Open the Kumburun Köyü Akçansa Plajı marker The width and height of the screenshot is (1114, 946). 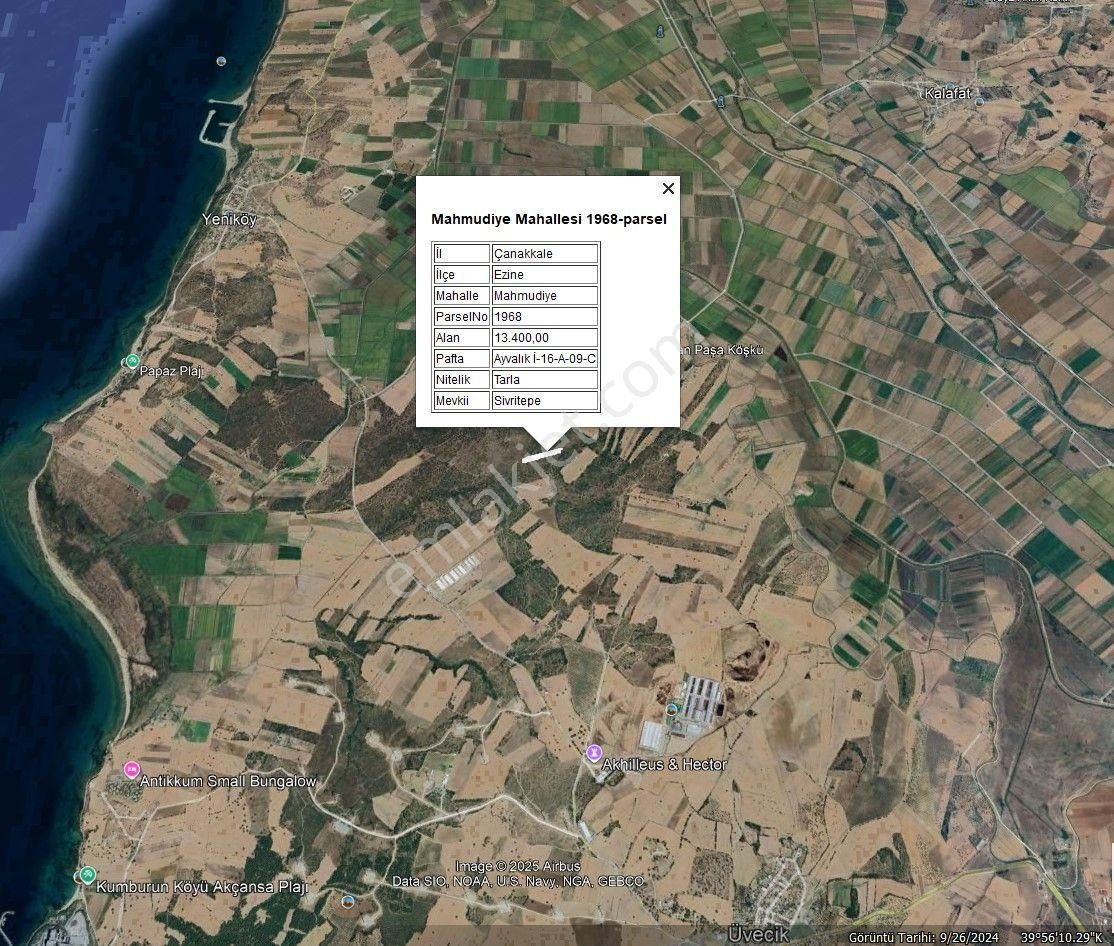(x=88, y=875)
